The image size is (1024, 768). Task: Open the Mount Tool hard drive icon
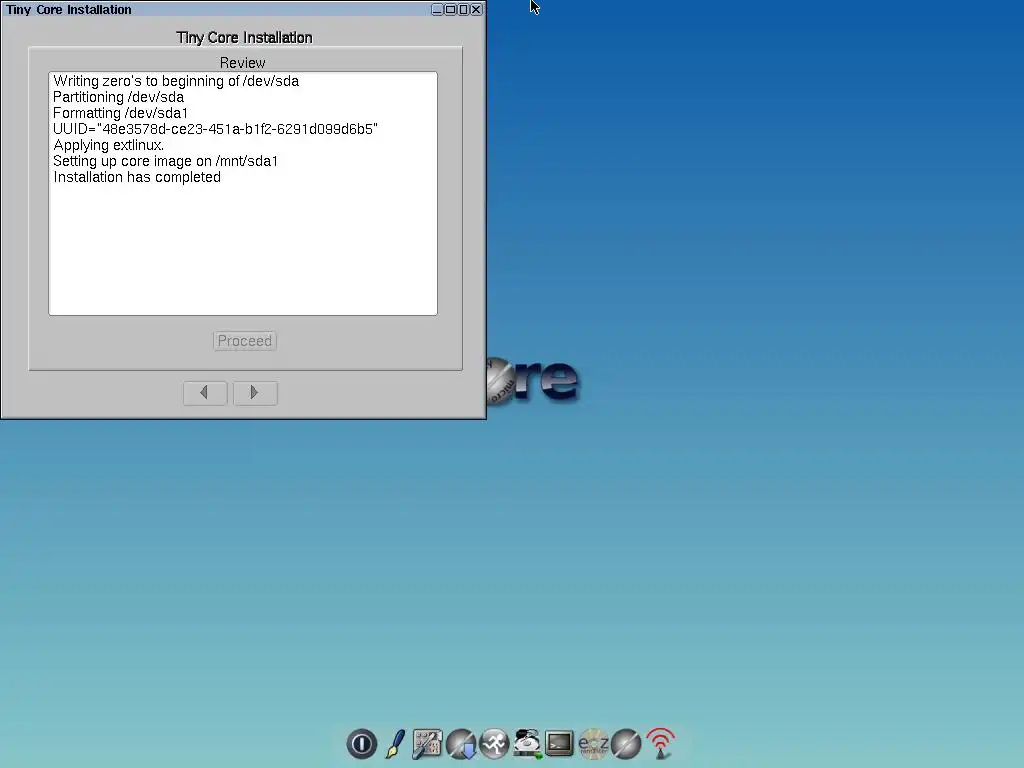[527, 744]
